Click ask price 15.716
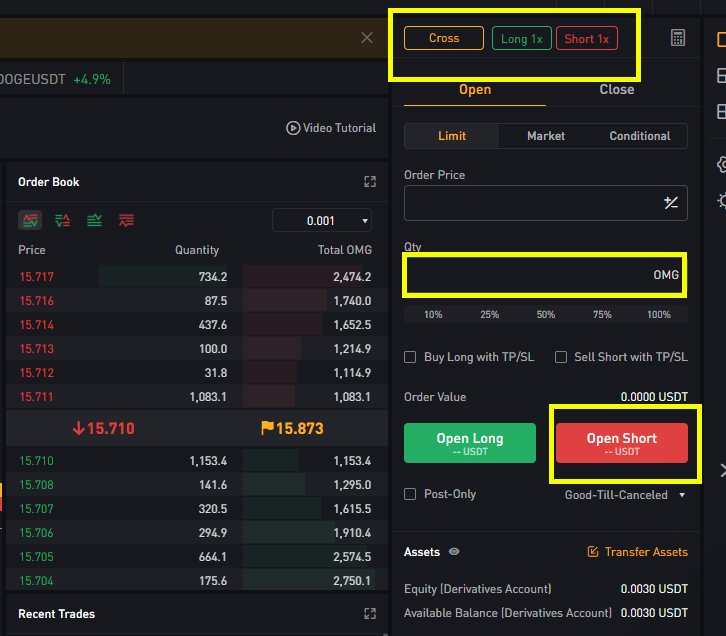726x636 pixels. [x=37, y=301]
